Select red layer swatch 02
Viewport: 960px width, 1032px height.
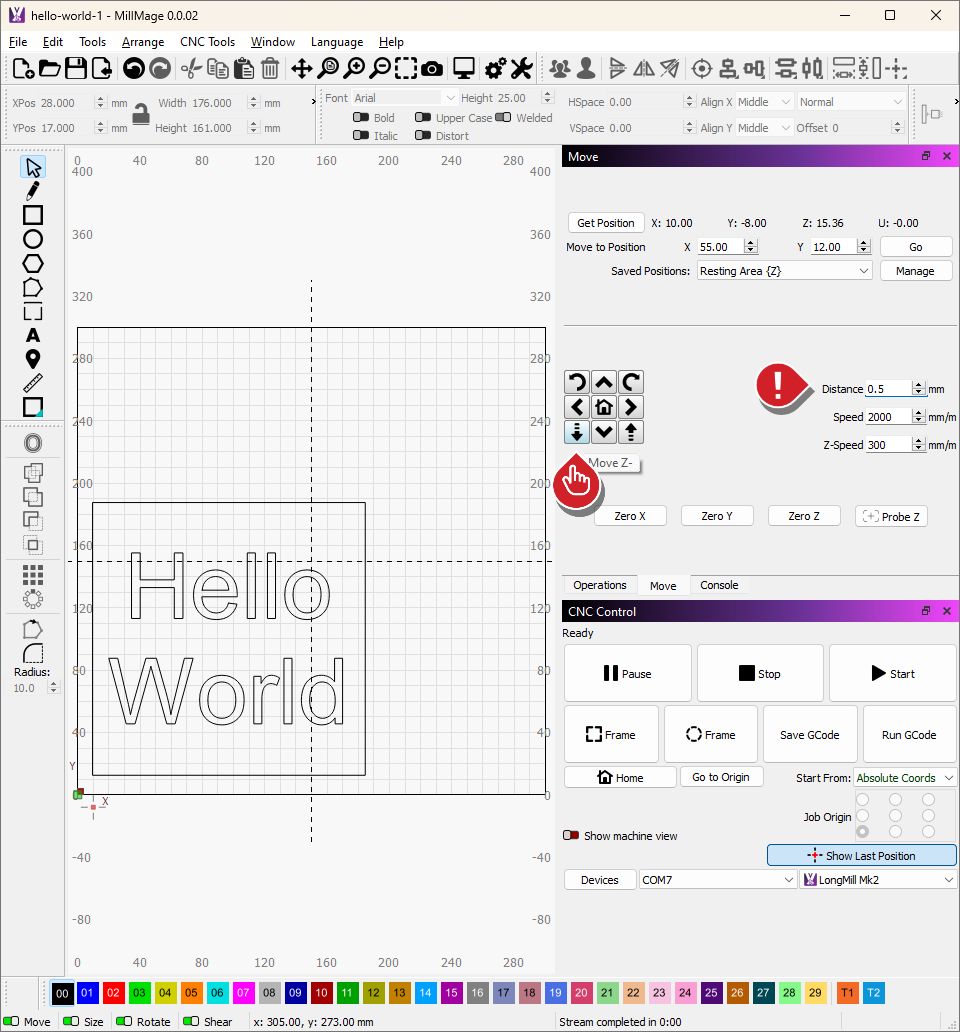113,993
